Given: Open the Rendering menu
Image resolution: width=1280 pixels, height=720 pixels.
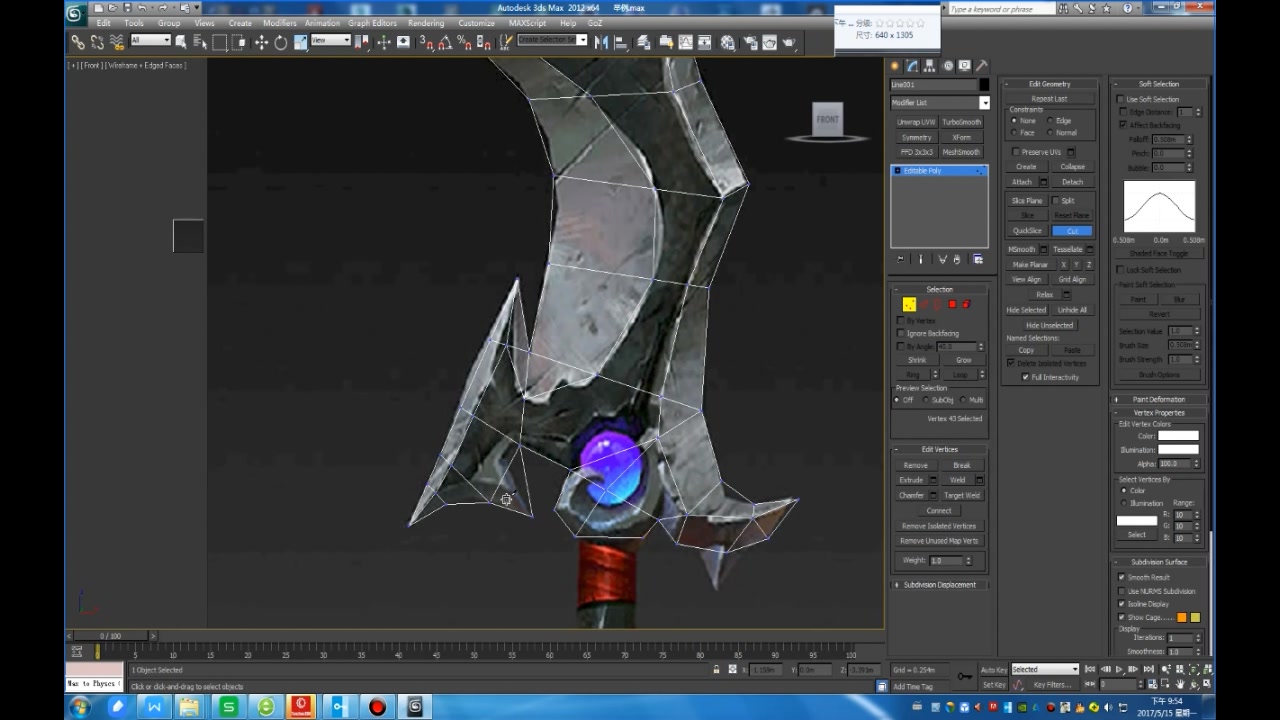Looking at the screenshot, I should click(x=426, y=23).
